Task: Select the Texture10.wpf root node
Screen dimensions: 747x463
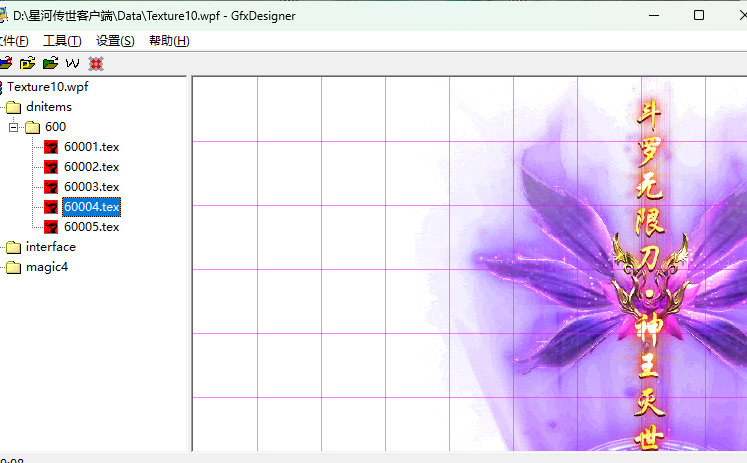Action: pos(48,87)
